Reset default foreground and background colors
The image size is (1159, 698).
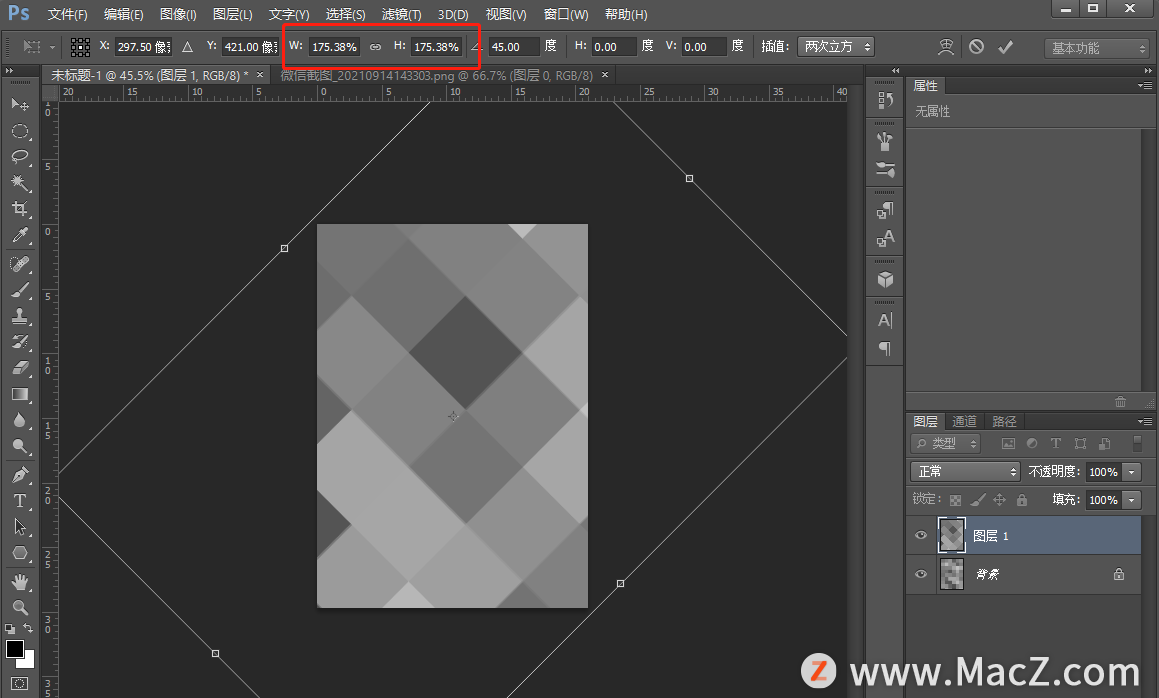[10, 629]
